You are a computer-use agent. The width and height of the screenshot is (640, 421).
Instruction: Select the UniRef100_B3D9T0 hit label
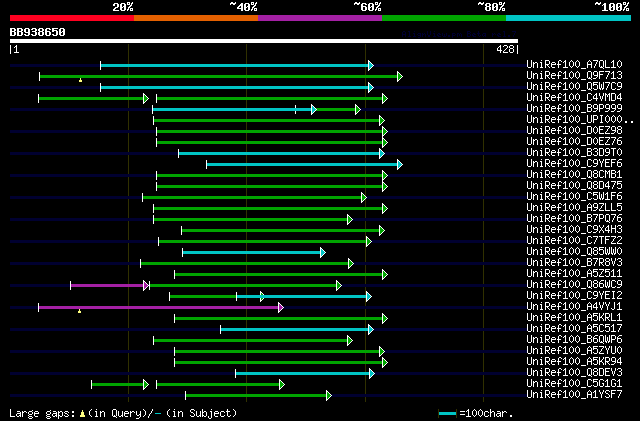click(x=574, y=152)
